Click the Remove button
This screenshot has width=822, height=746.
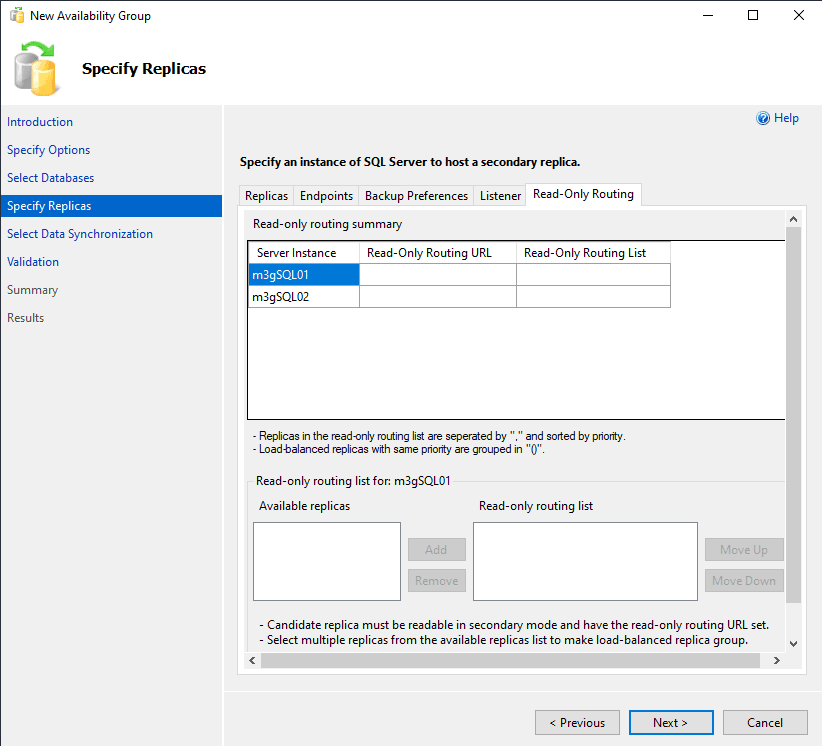(437, 580)
